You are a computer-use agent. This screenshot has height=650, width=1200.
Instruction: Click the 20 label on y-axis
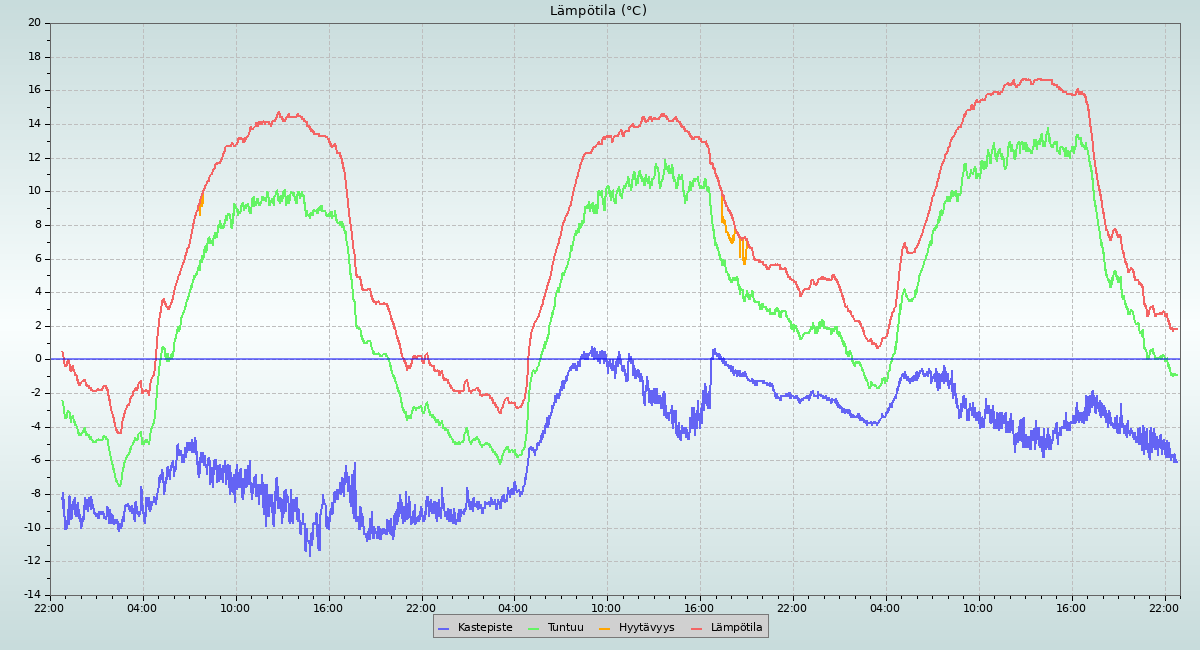click(35, 23)
